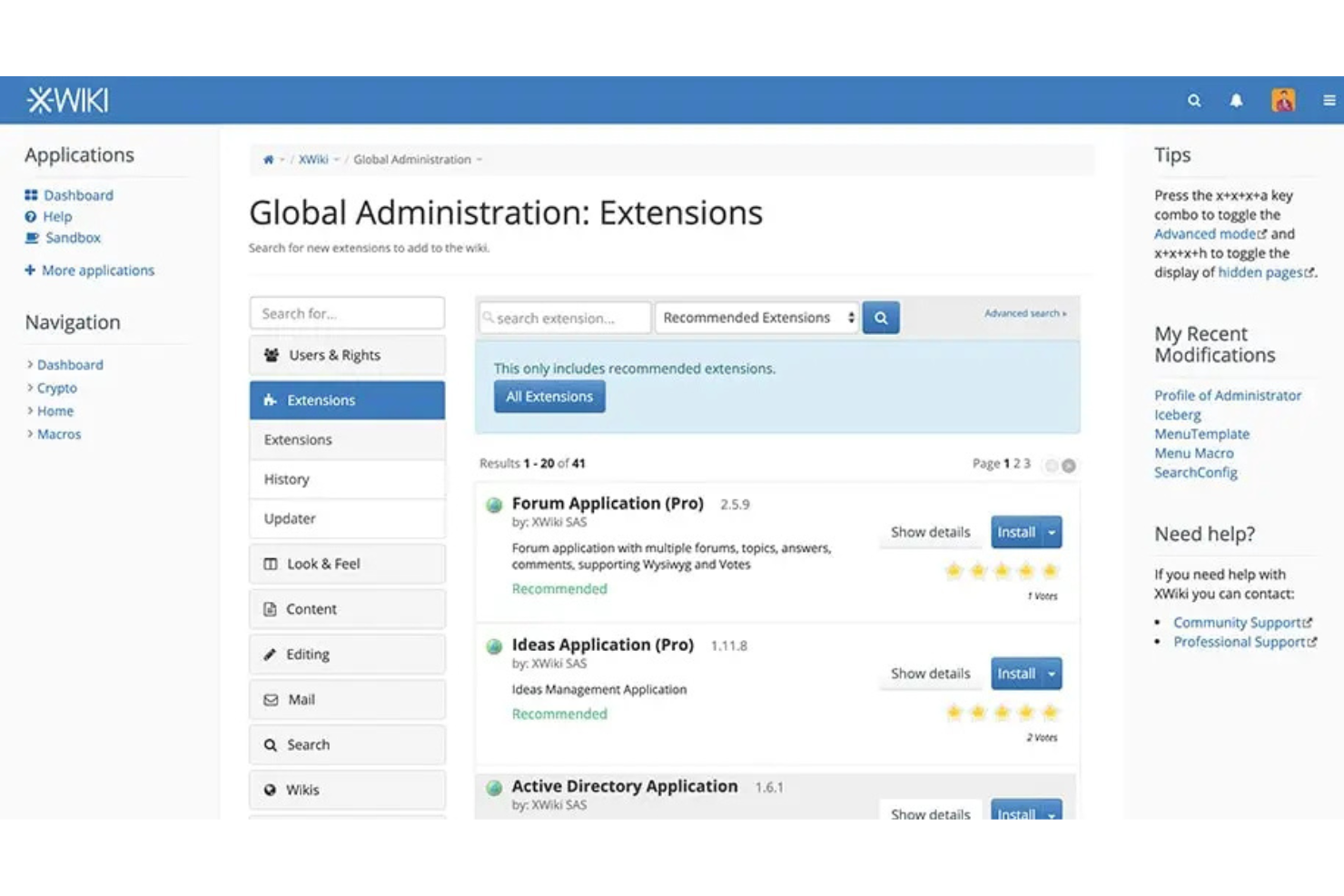Image resolution: width=1344 pixels, height=896 pixels.
Task: Open MenuTemplate recent modification
Action: (x=1201, y=435)
